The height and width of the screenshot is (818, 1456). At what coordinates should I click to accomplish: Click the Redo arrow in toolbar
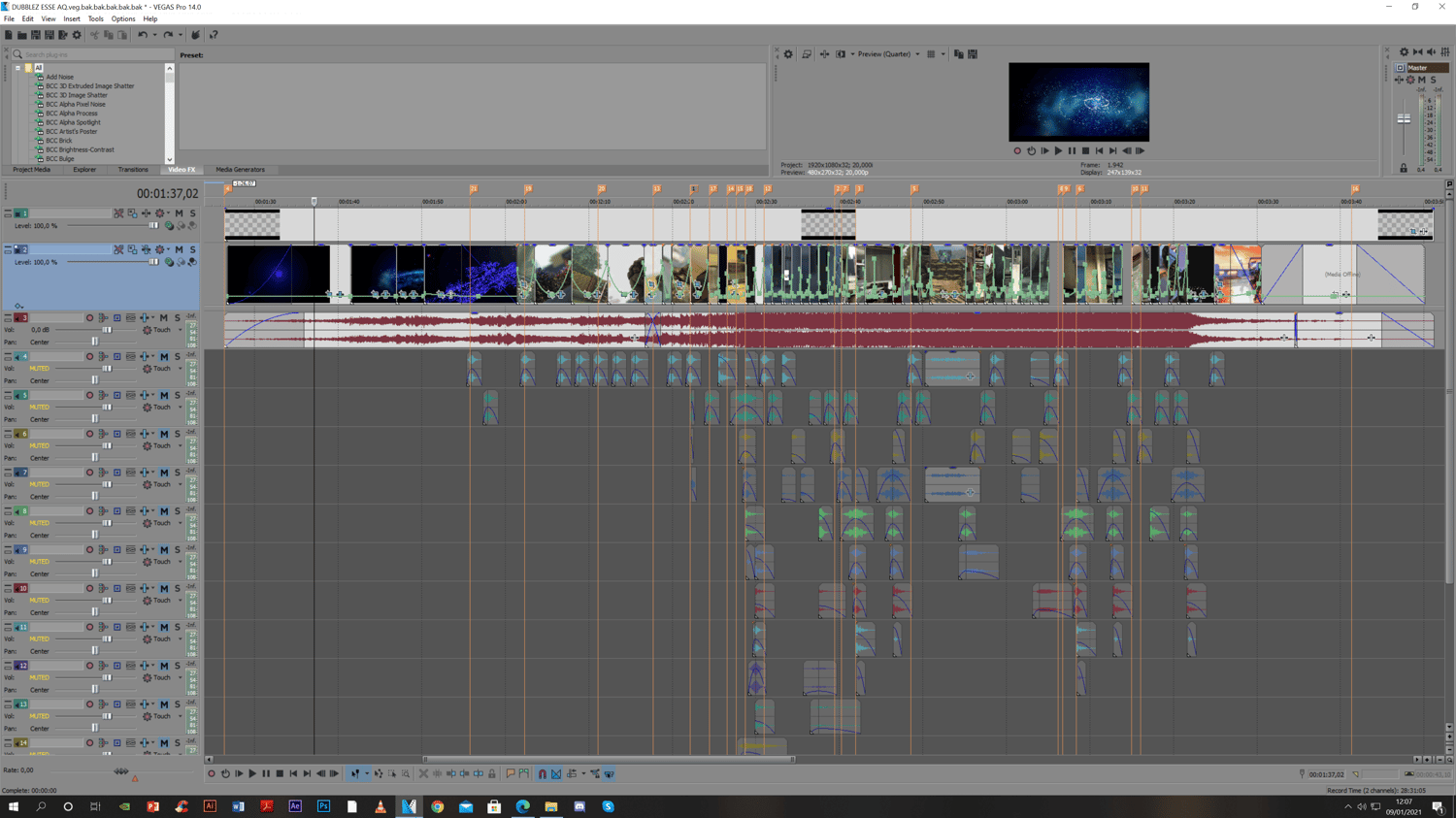(168, 35)
